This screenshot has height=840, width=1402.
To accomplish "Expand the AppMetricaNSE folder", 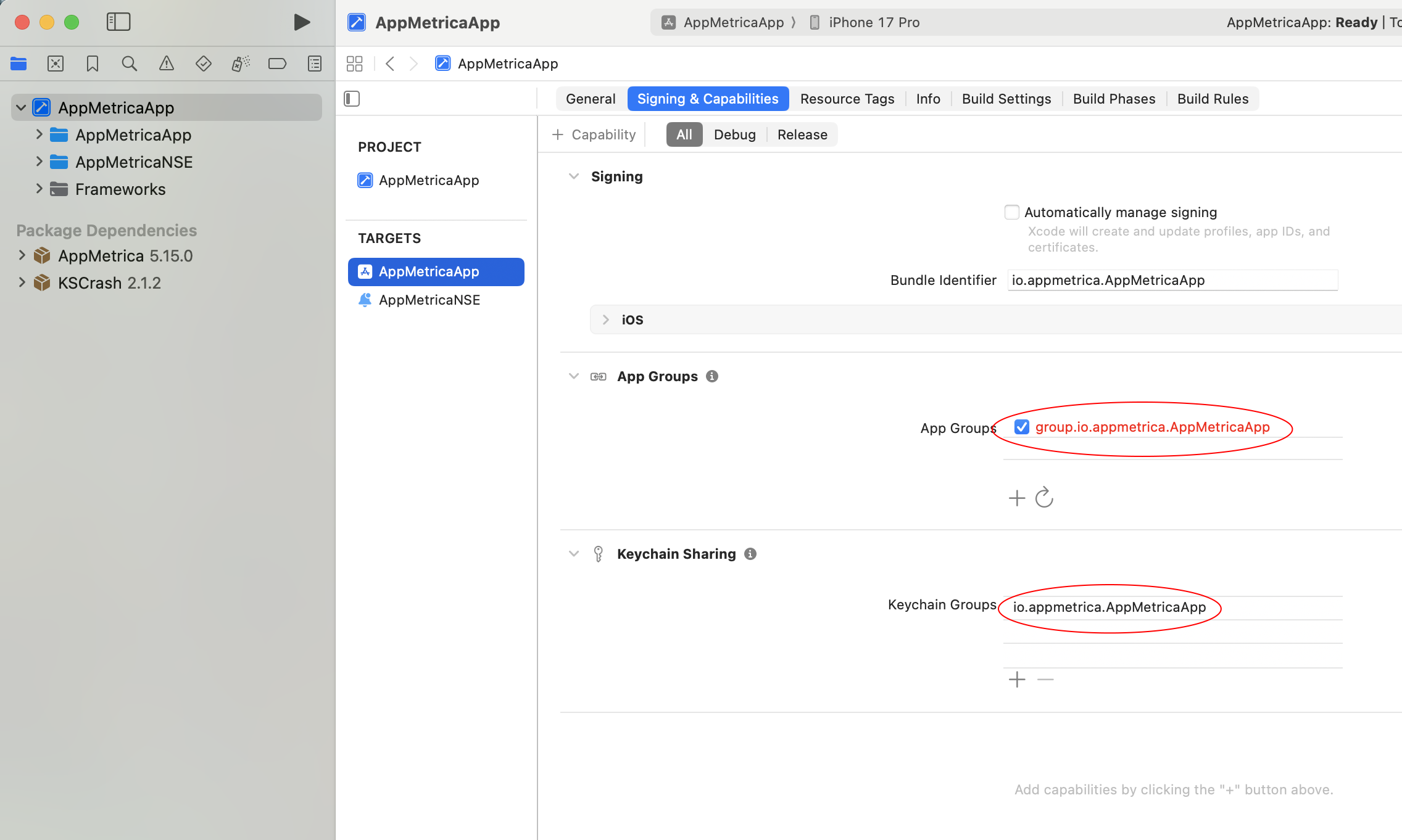I will [39, 162].
